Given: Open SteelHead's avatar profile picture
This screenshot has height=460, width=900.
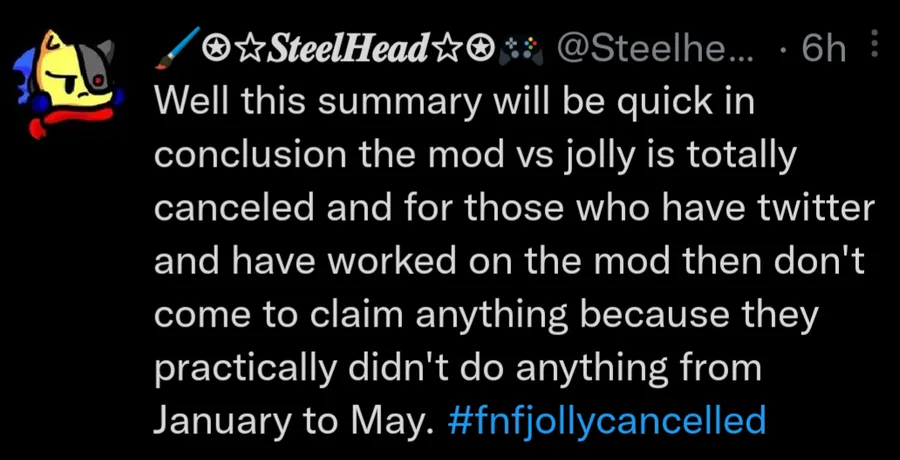Looking at the screenshot, I should tap(69, 84).
